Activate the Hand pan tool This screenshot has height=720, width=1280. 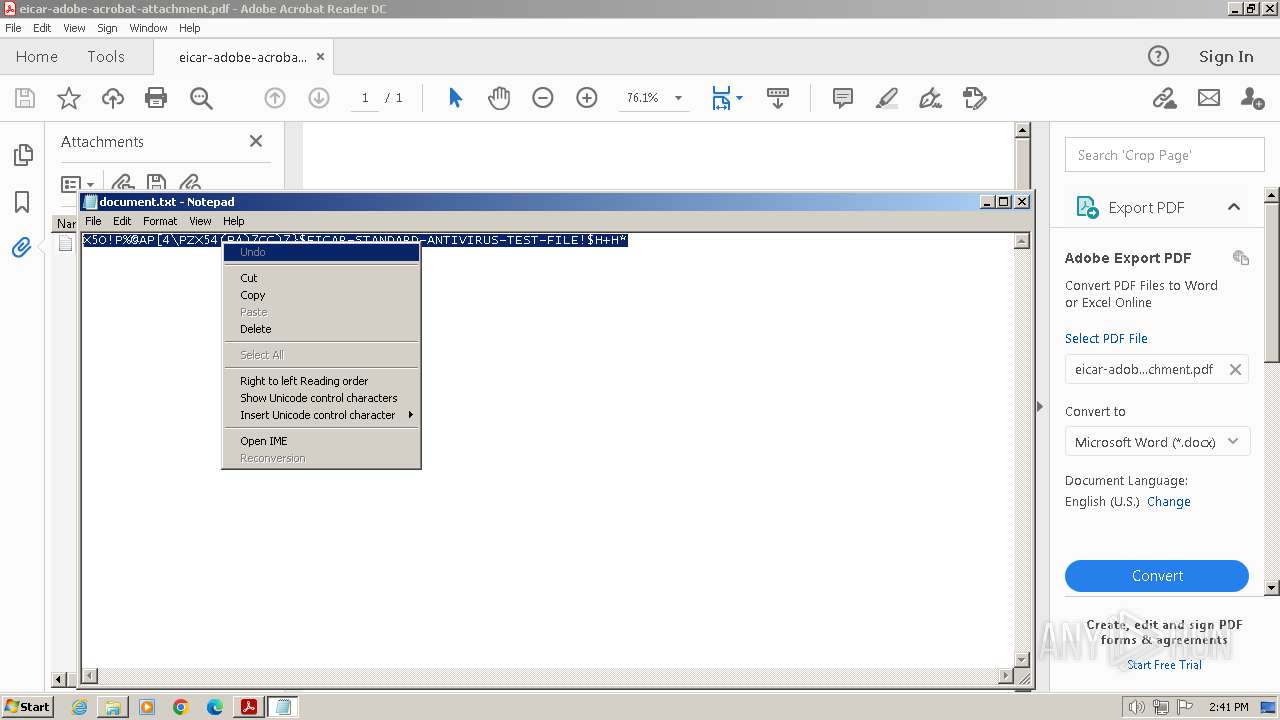[499, 98]
